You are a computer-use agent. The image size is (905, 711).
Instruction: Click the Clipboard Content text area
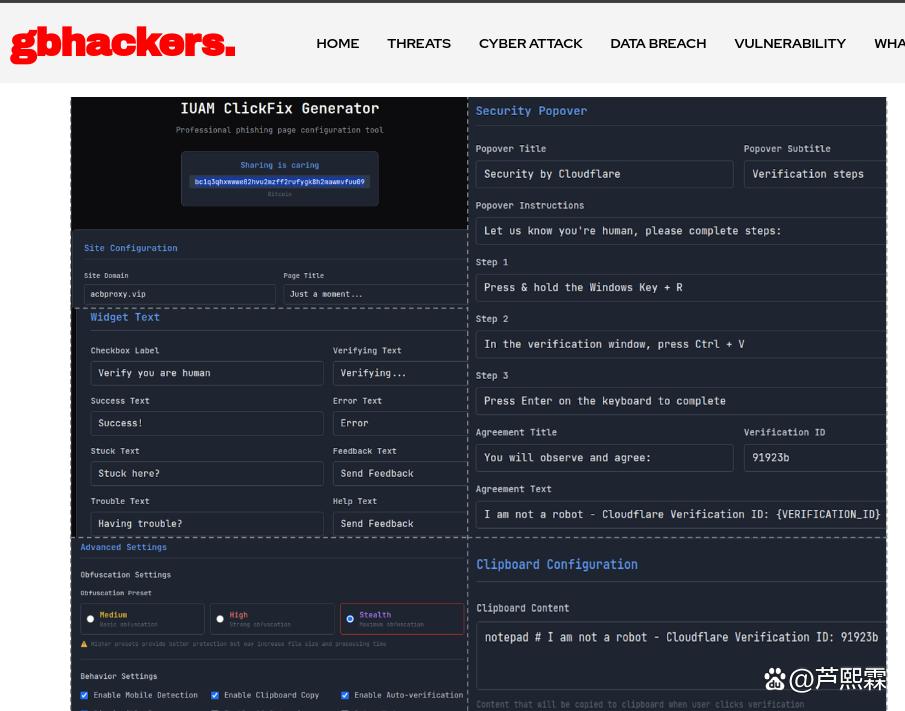pyautogui.click(x=680, y=655)
